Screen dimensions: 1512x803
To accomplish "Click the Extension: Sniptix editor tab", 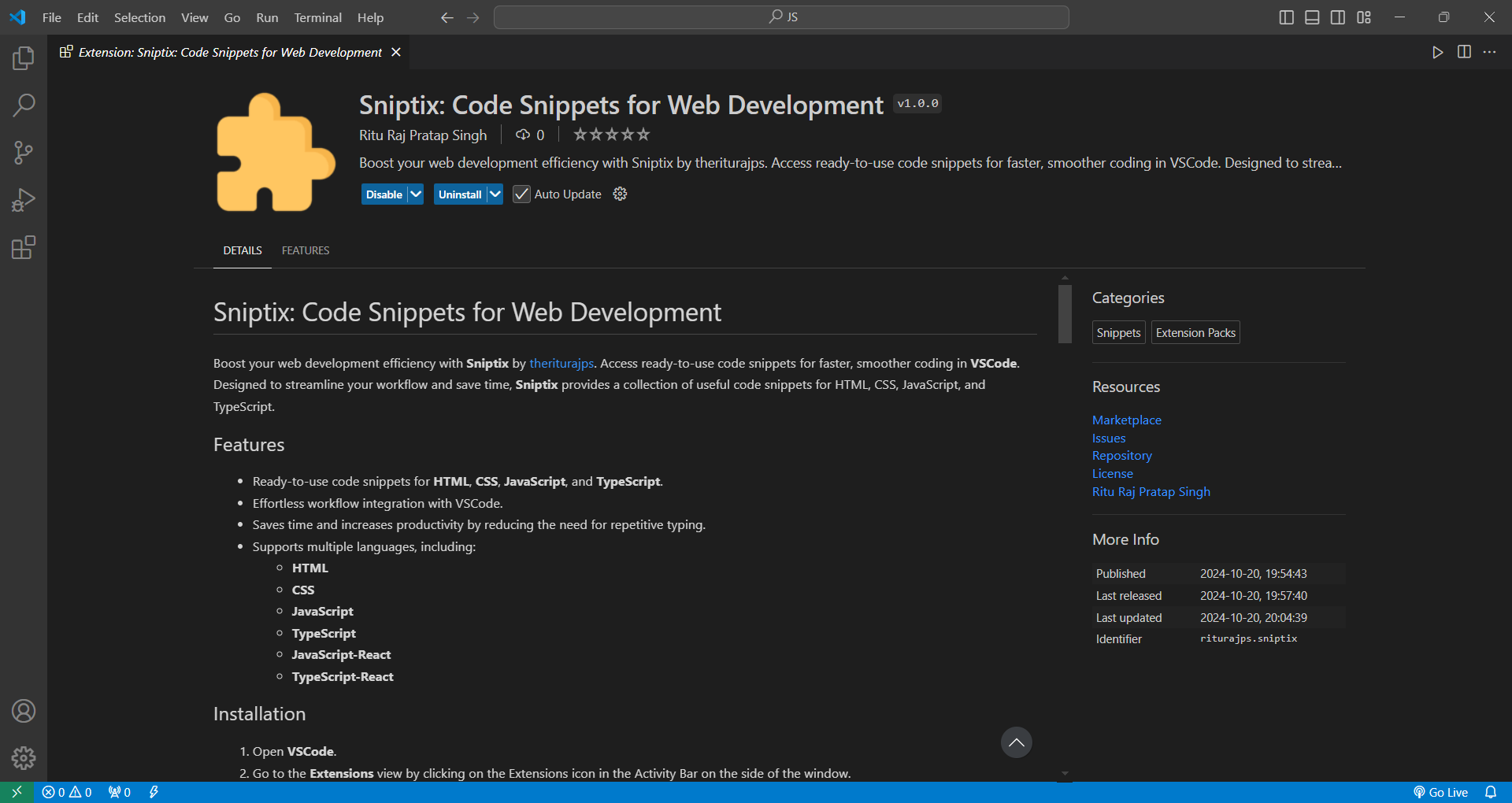I will pos(230,52).
